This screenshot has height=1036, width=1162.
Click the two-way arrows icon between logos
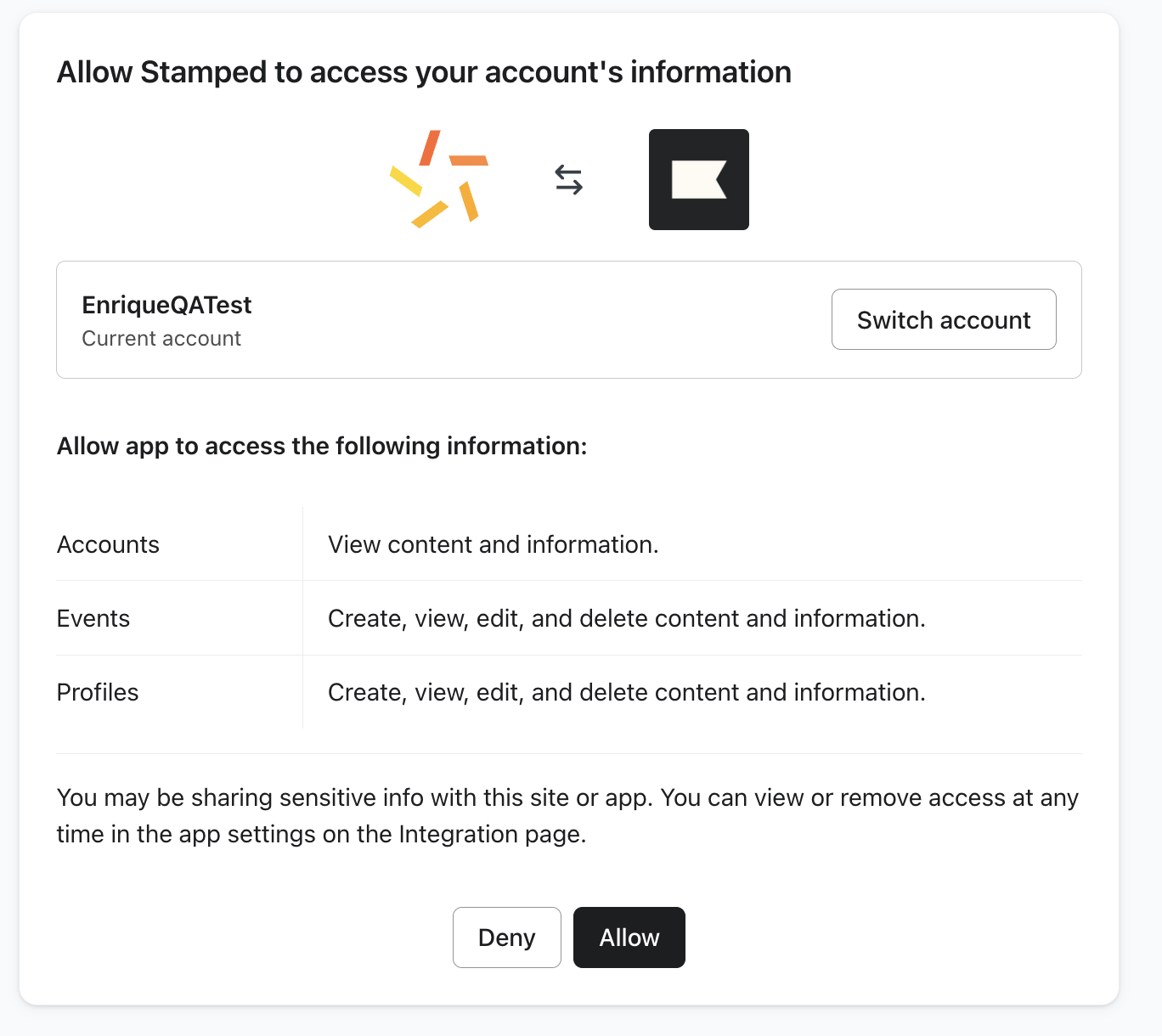[568, 180]
